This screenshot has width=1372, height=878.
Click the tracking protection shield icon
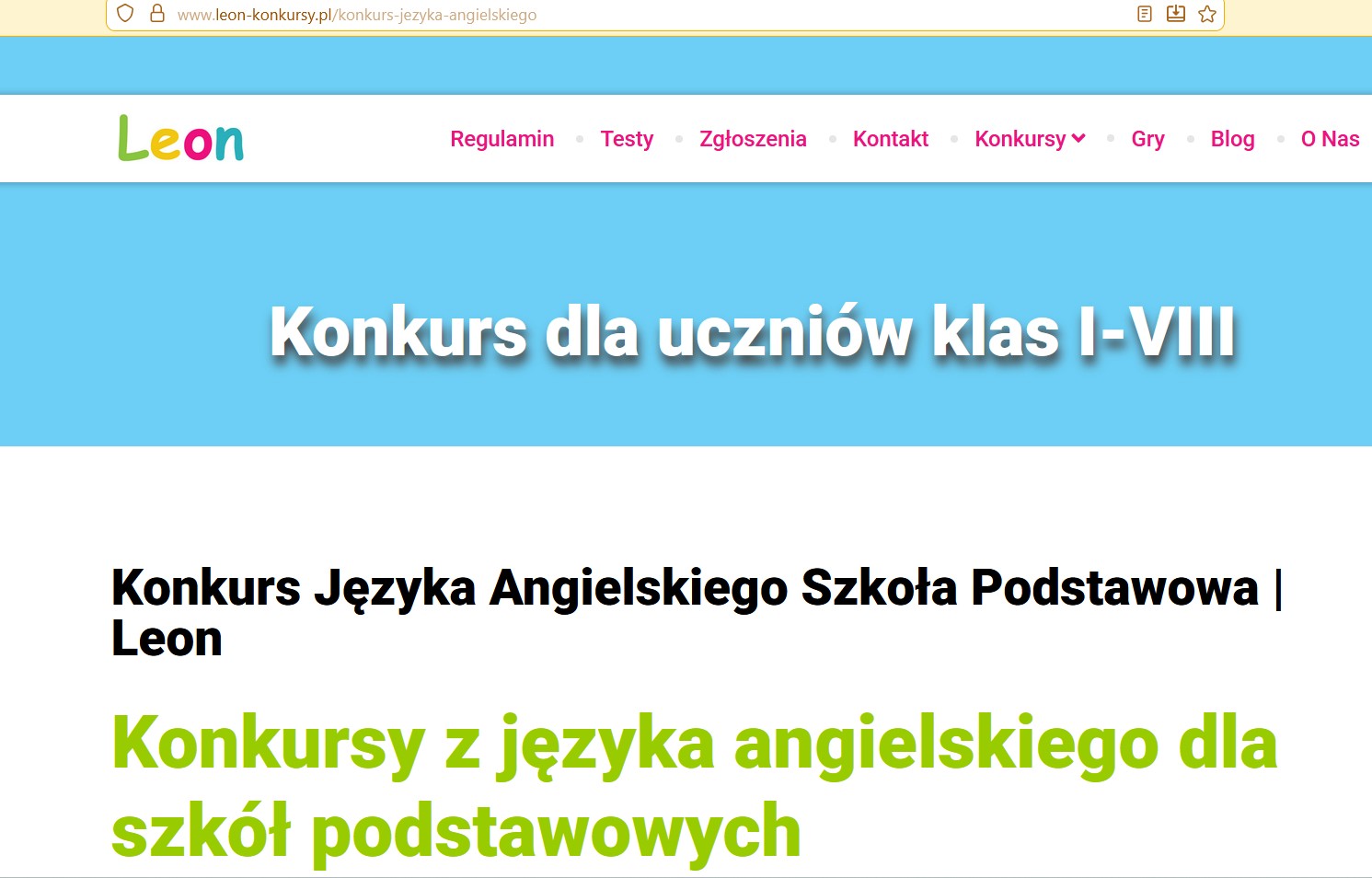126,14
